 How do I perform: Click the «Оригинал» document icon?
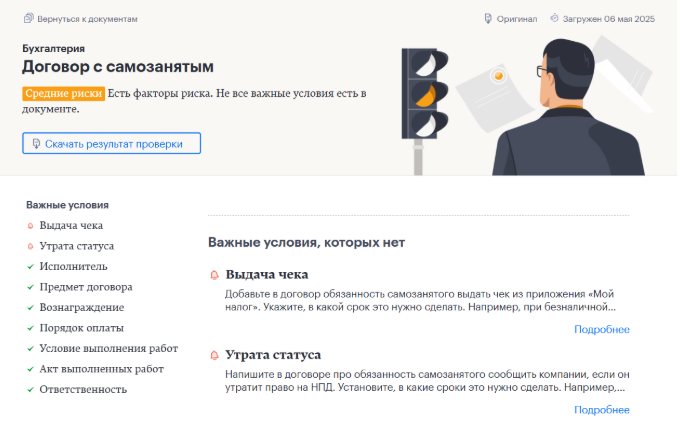pos(488,19)
